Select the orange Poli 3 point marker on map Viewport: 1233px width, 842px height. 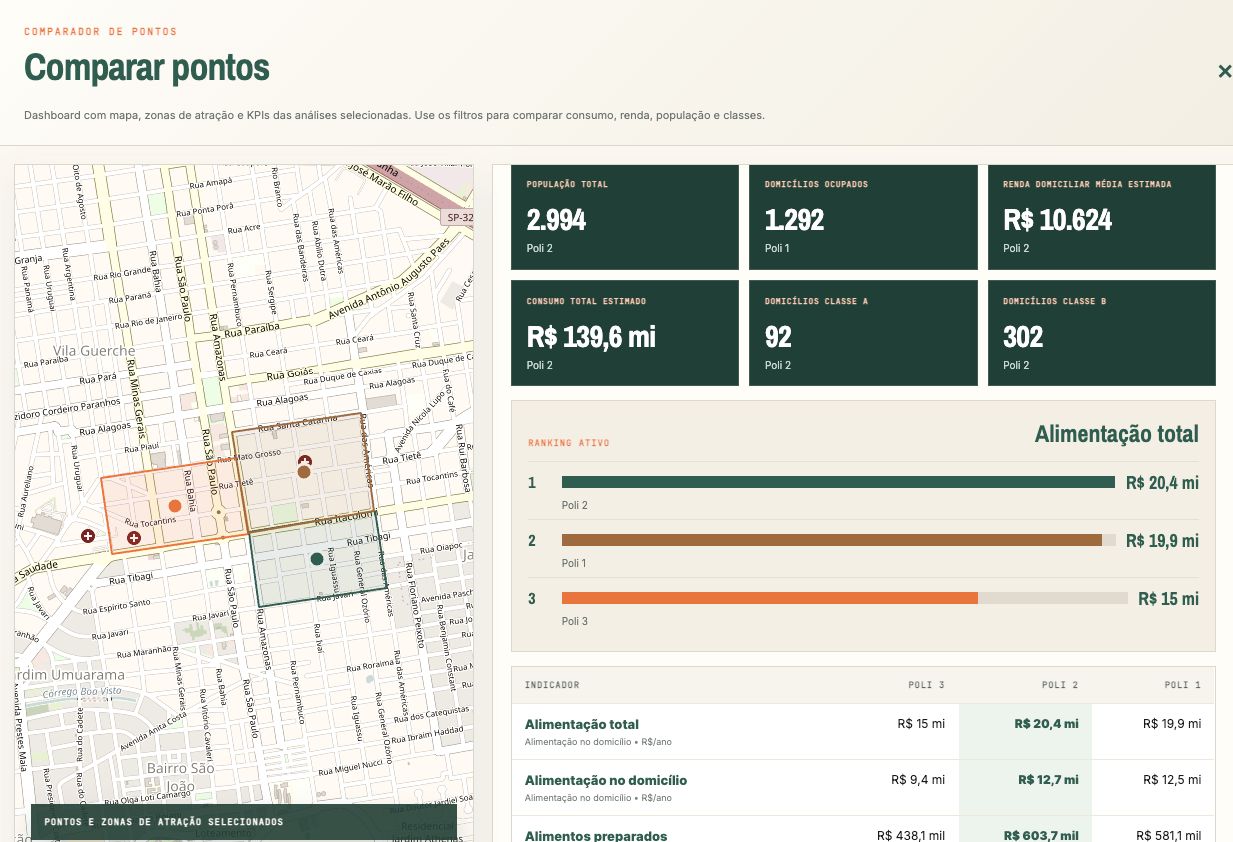(175, 506)
